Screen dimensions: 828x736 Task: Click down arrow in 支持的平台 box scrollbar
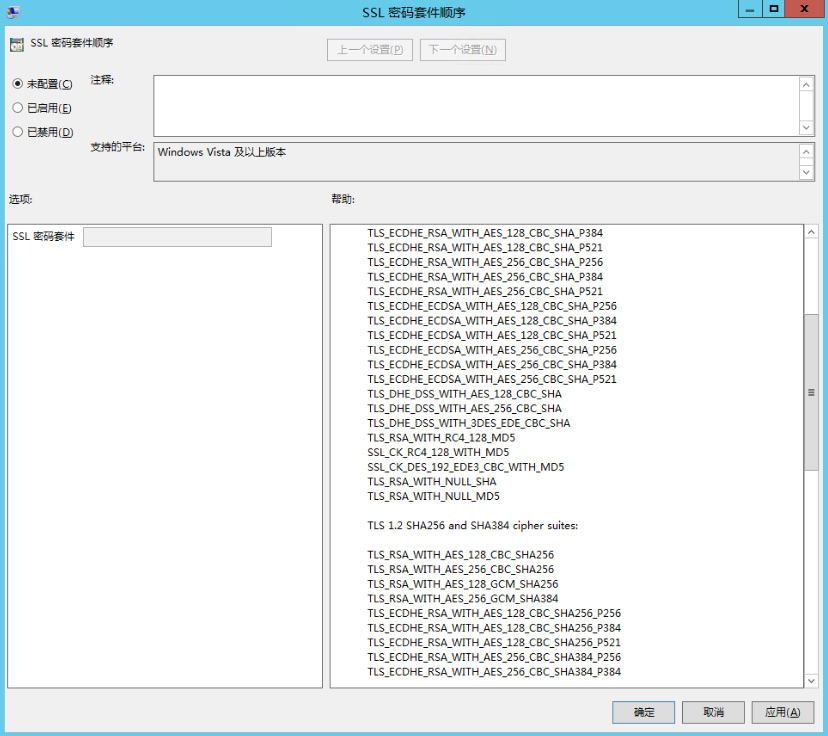click(807, 173)
